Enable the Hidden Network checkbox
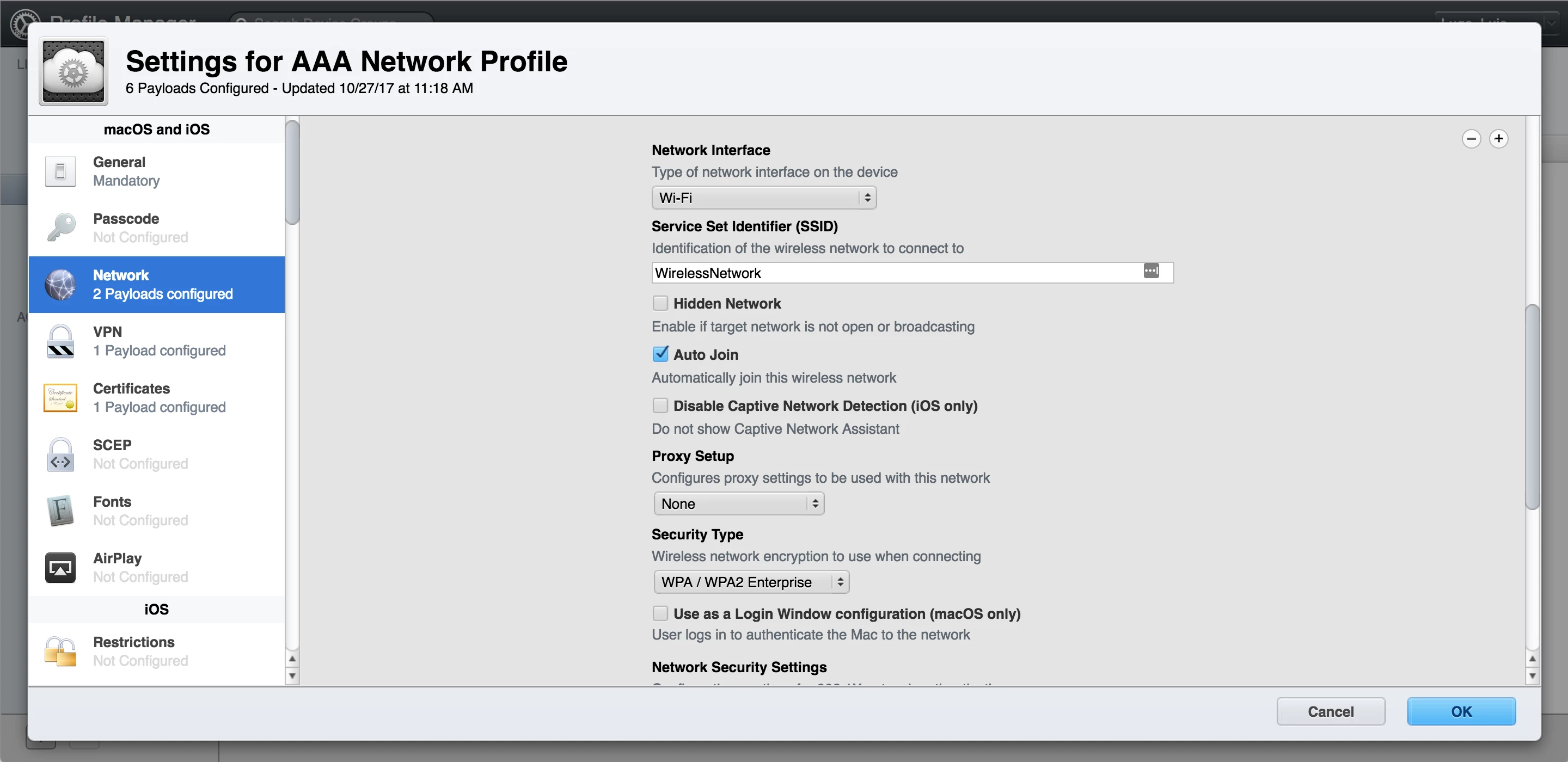The height and width of the screenshot is (762, 1568). [660, 303]
